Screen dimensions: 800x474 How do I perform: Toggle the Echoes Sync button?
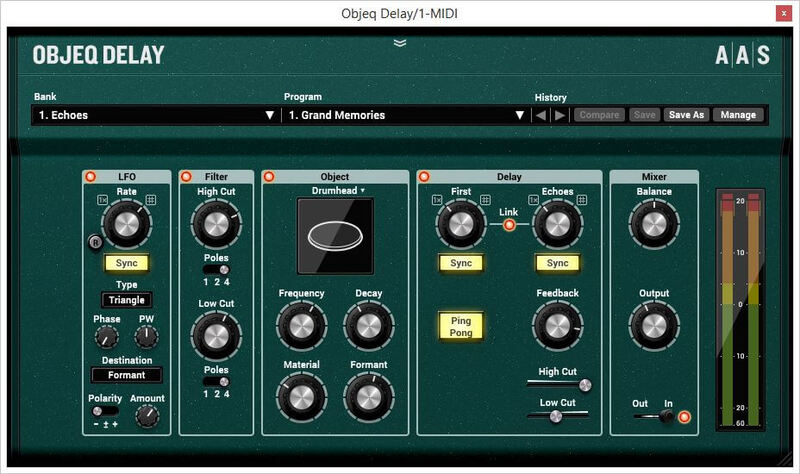[557, 263]
